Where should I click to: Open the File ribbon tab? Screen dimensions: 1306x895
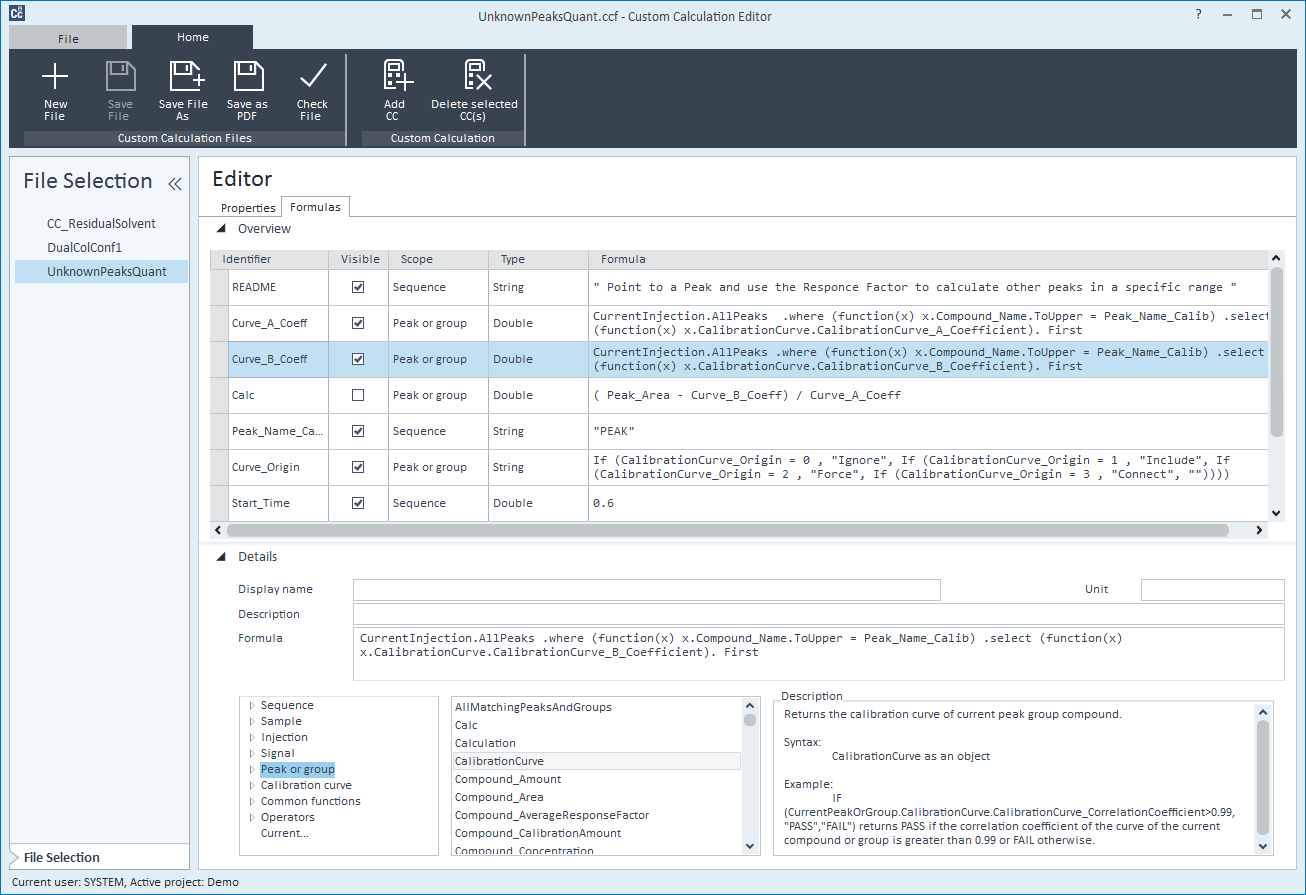coord(68,39)
